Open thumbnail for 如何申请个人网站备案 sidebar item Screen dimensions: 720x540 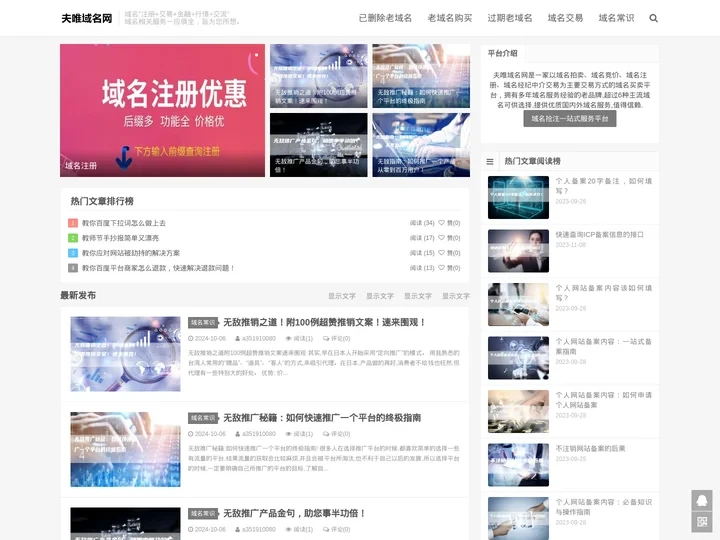pos(518,411)
